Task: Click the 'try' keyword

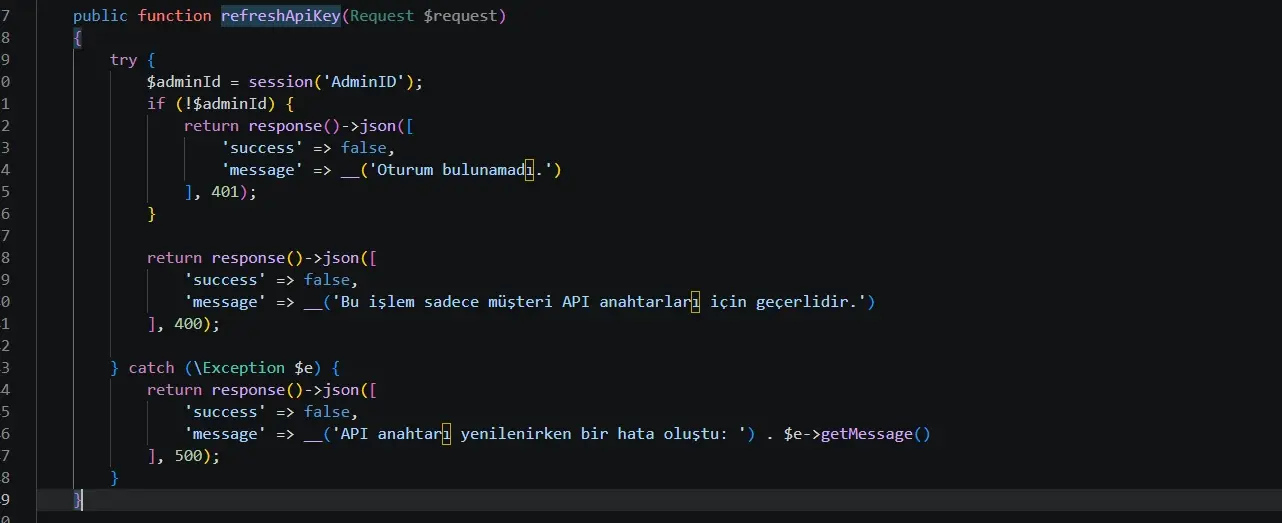Action: (x=124, y=60)
